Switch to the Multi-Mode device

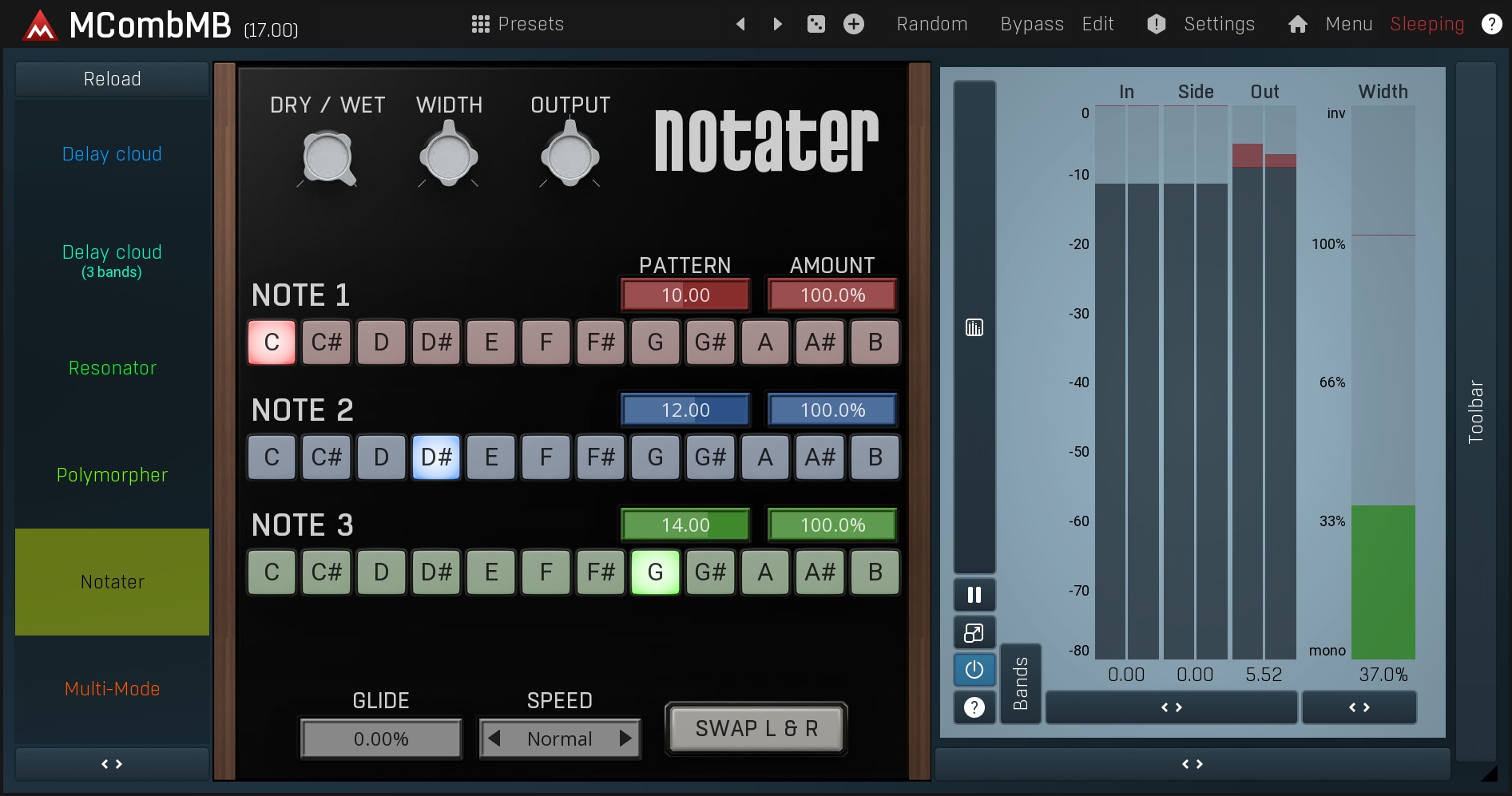coord(112,688)
